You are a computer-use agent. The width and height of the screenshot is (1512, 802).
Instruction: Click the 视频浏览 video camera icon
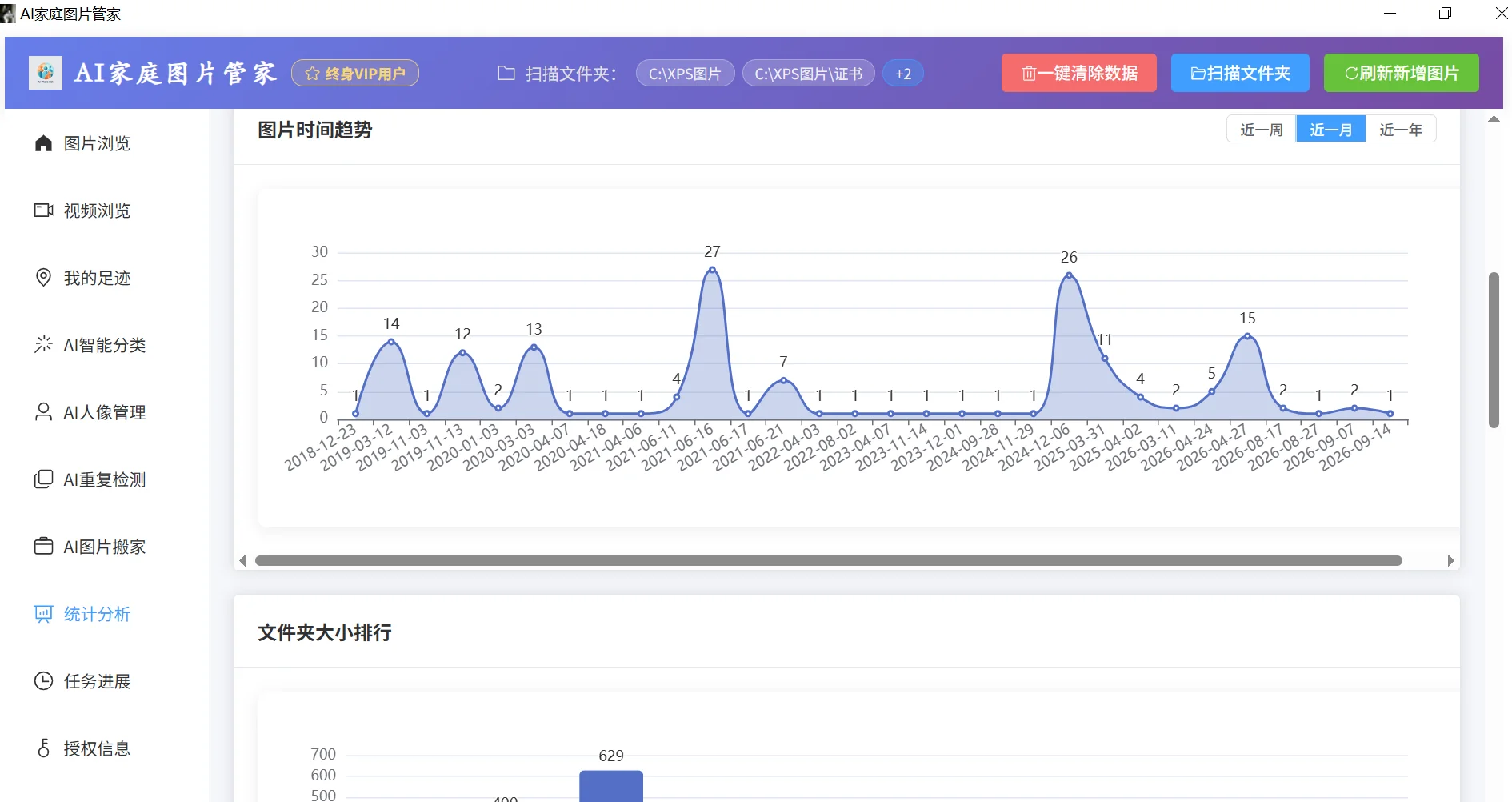pos(43,211)
